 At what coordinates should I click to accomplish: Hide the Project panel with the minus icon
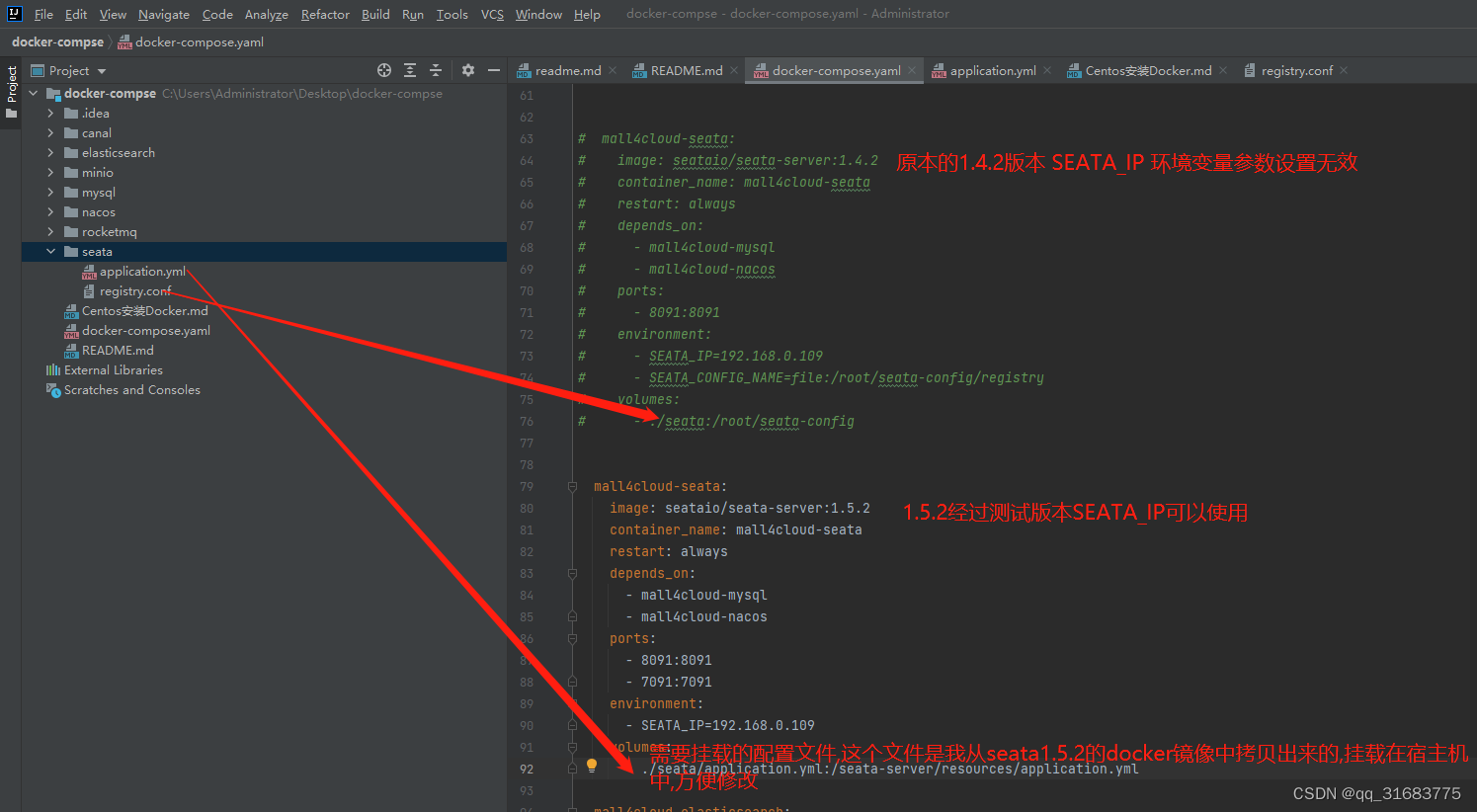pyautogui.click(x=493, y=70)
